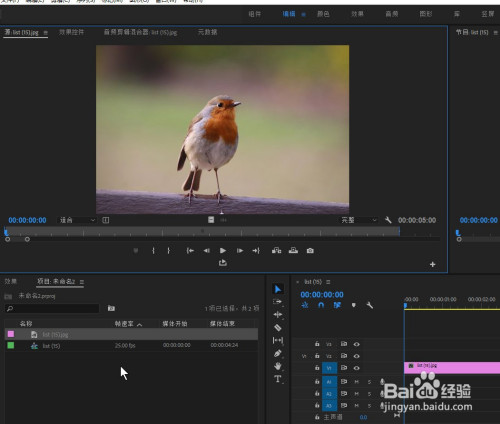Toggle the lock on track V3

(317, 344)
